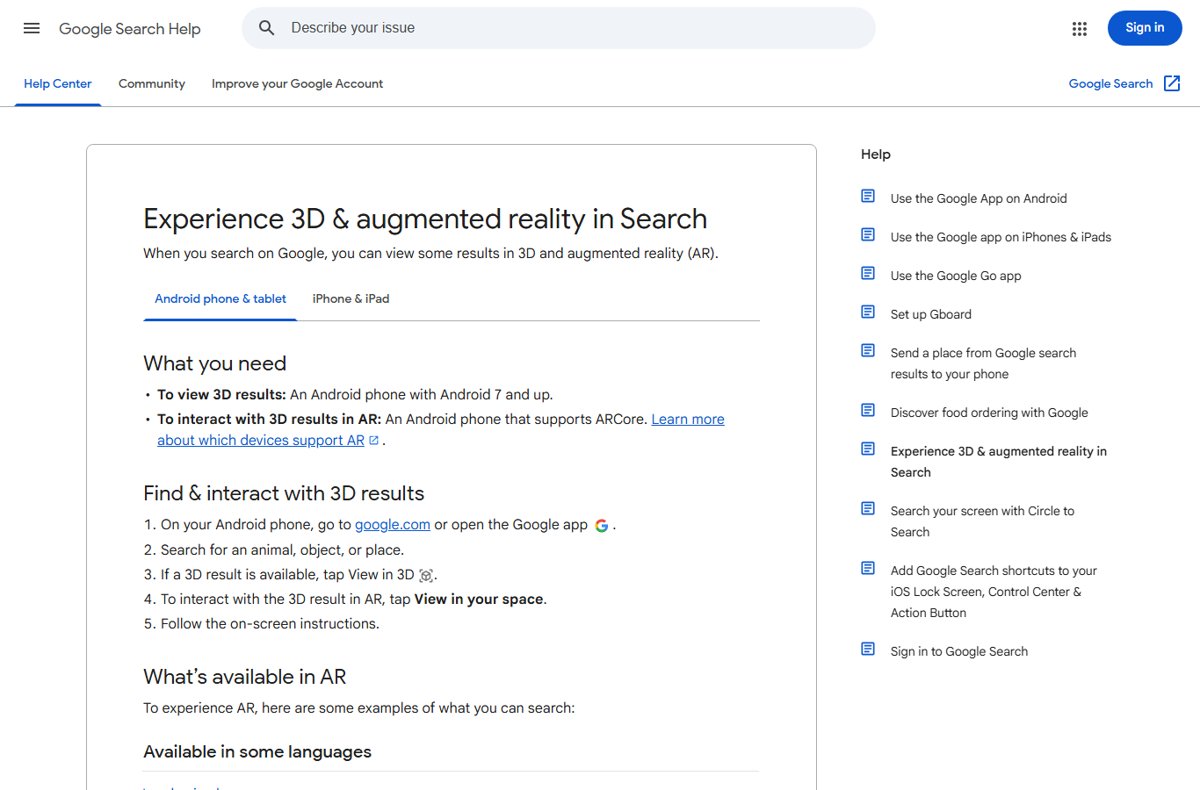The image size is (1200, 790).
Task: Click article icon beside Send a place from Google search
Action: point(868,350)
